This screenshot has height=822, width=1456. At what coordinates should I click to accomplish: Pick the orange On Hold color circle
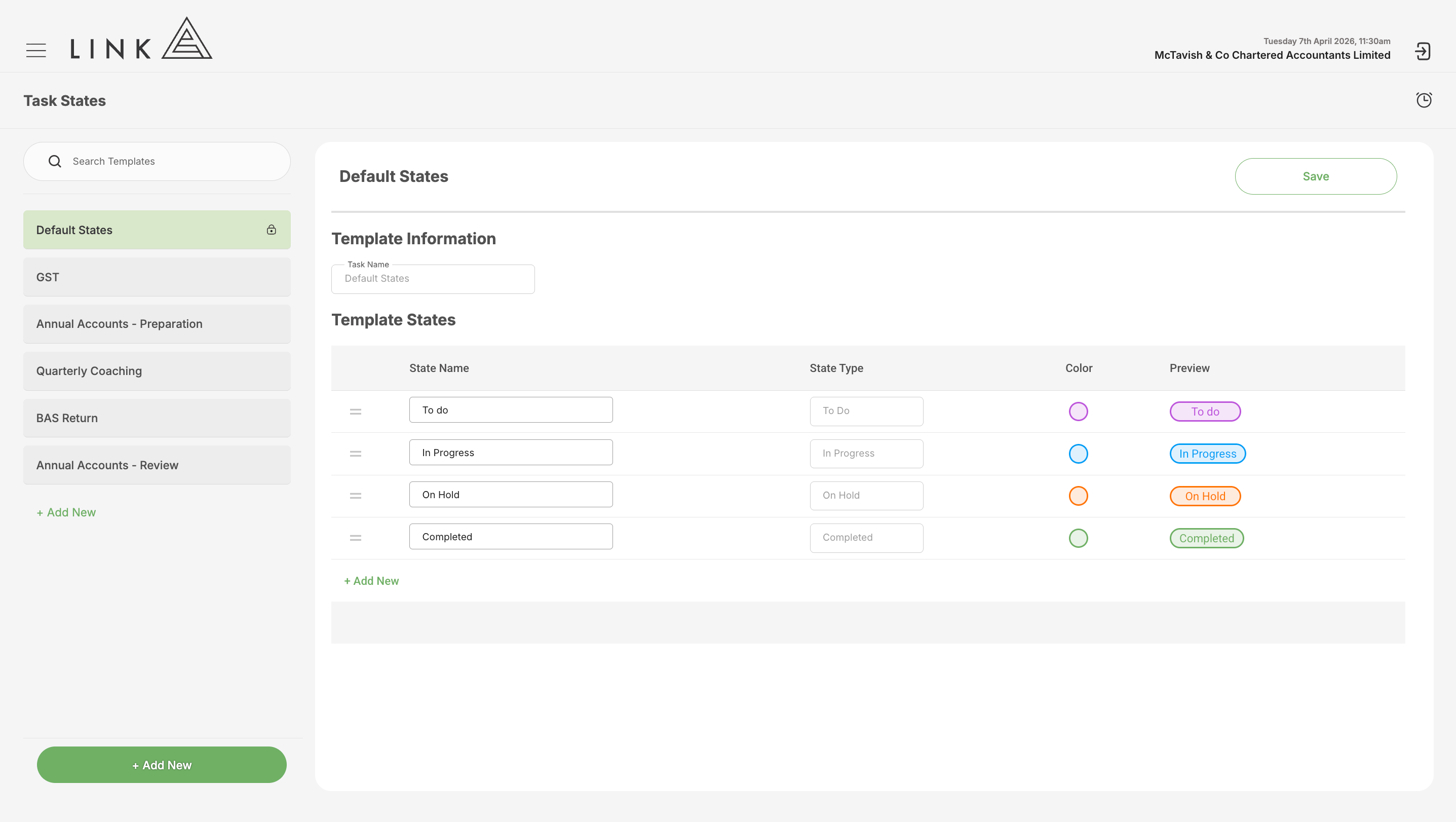click(1079, 496)
